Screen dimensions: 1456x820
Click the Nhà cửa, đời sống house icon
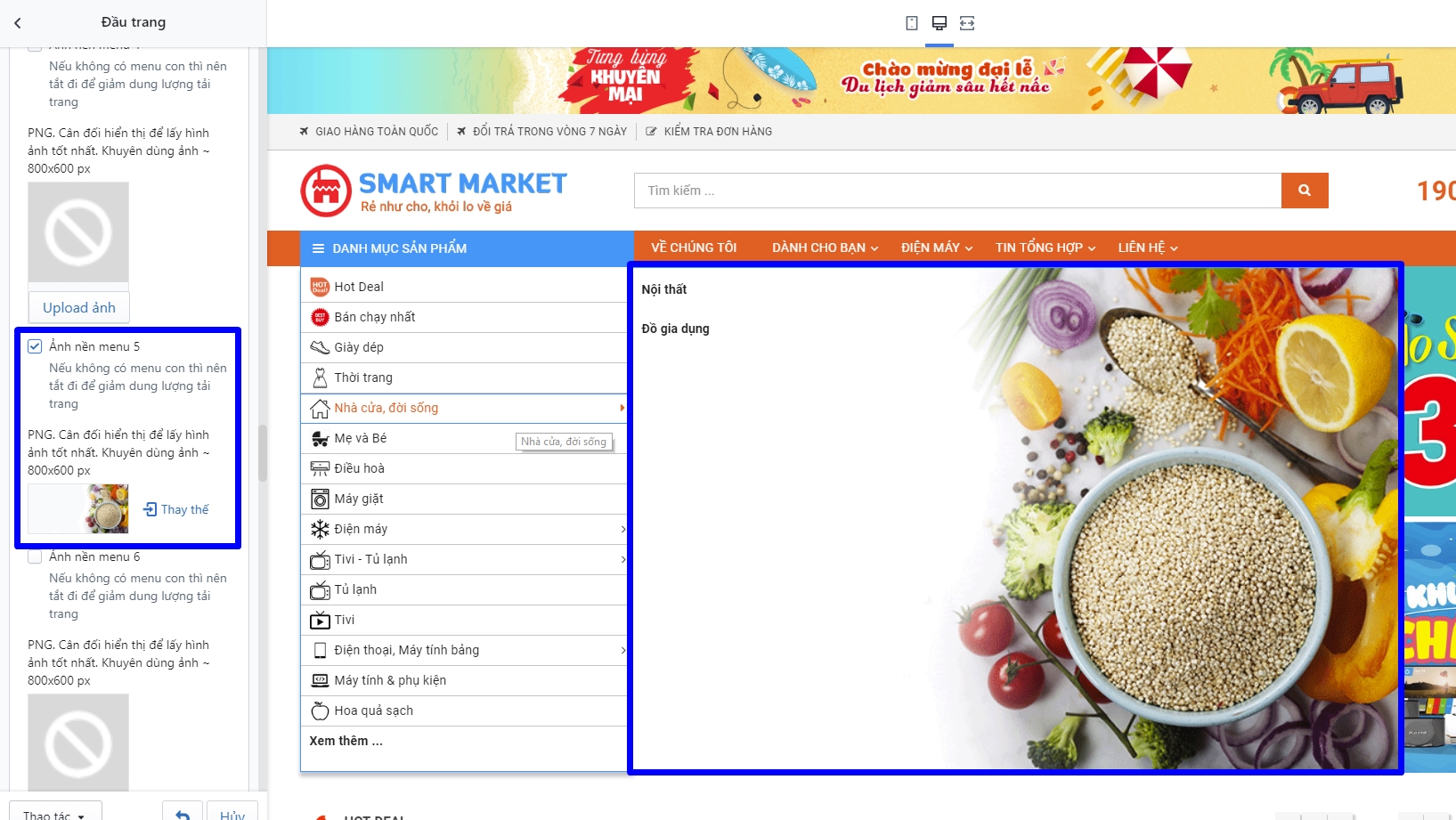pyautogui.click(x=320, y=408)
